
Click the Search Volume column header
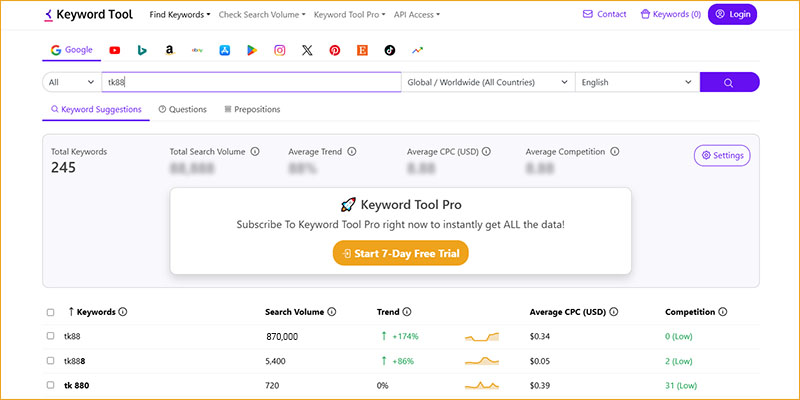(x=294, y=312)
